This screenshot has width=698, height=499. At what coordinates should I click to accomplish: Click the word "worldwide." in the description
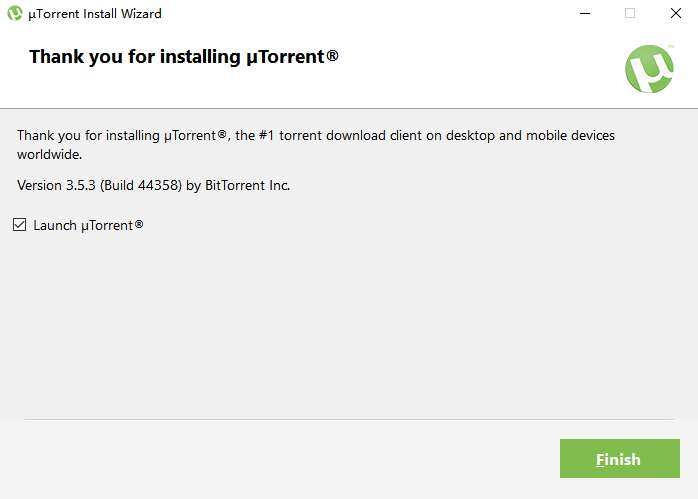[48, 155]
